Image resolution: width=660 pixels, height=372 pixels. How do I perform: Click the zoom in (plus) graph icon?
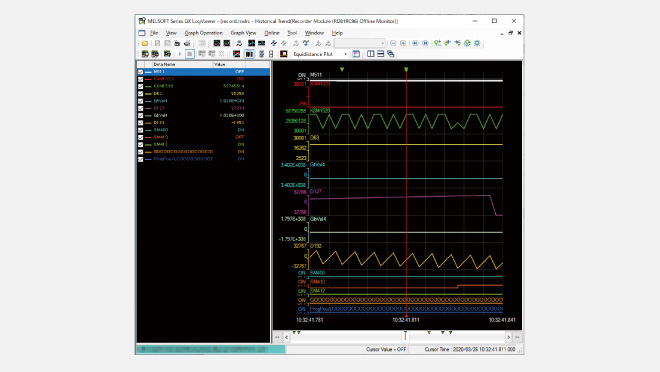403,43
